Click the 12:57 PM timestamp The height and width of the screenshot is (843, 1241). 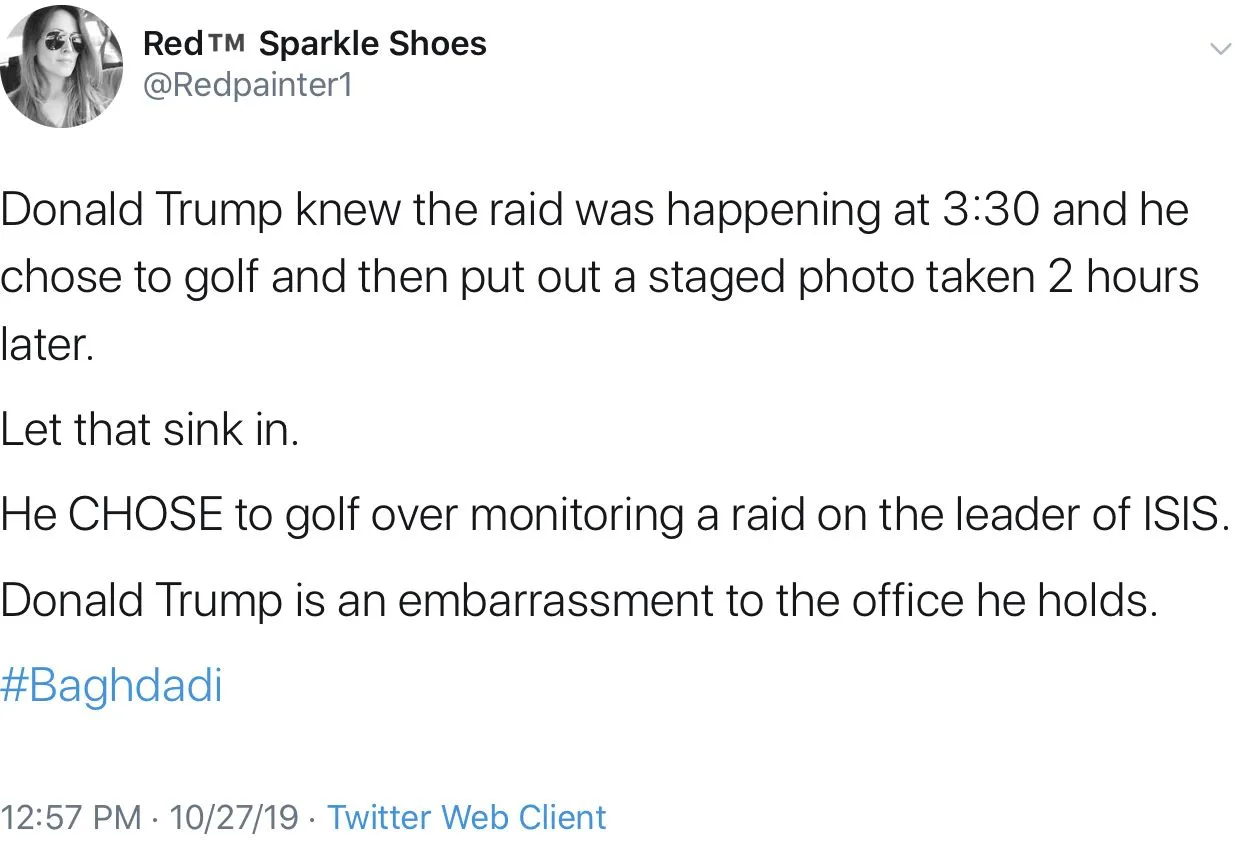pyautogui.click(x=71, y=817)
